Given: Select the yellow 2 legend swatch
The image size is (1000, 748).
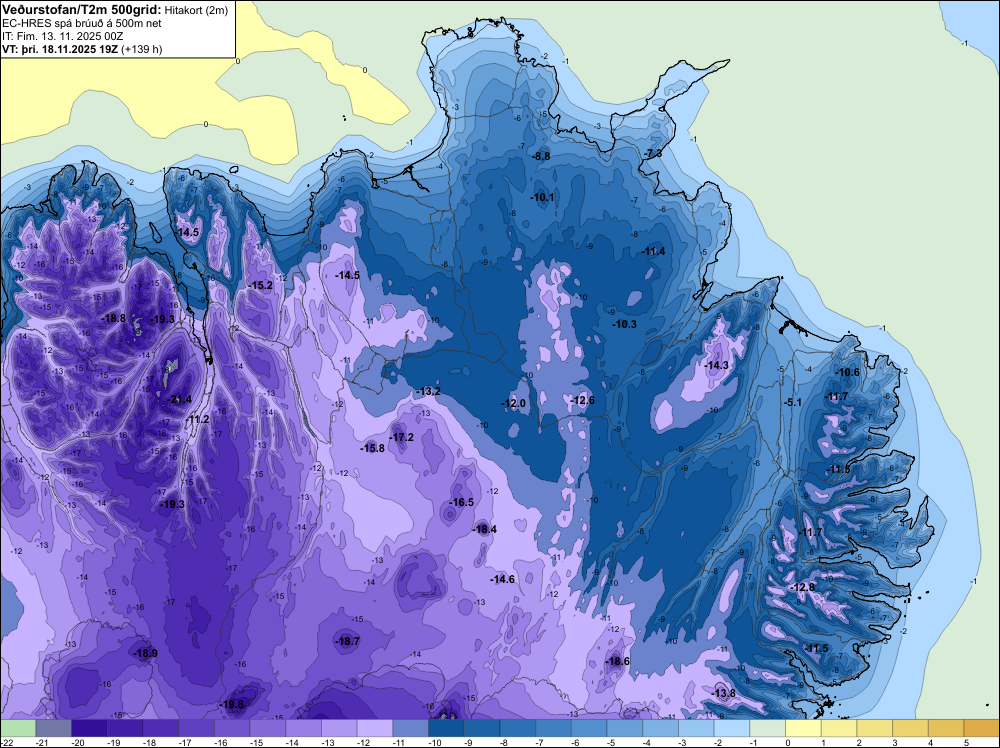Looking at the screenshot, I should pos(875,728).
